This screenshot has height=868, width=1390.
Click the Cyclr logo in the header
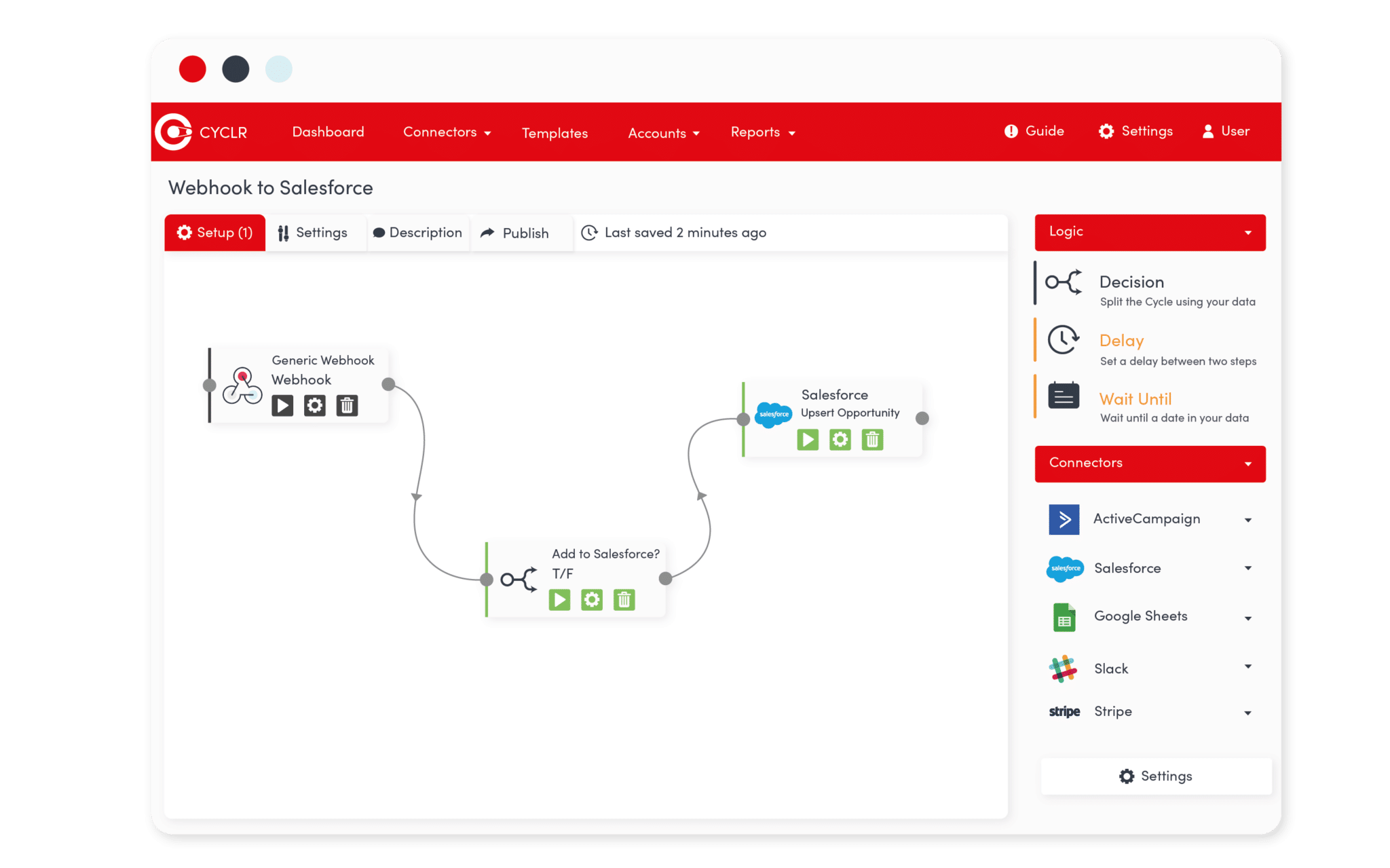click(174, 132)
